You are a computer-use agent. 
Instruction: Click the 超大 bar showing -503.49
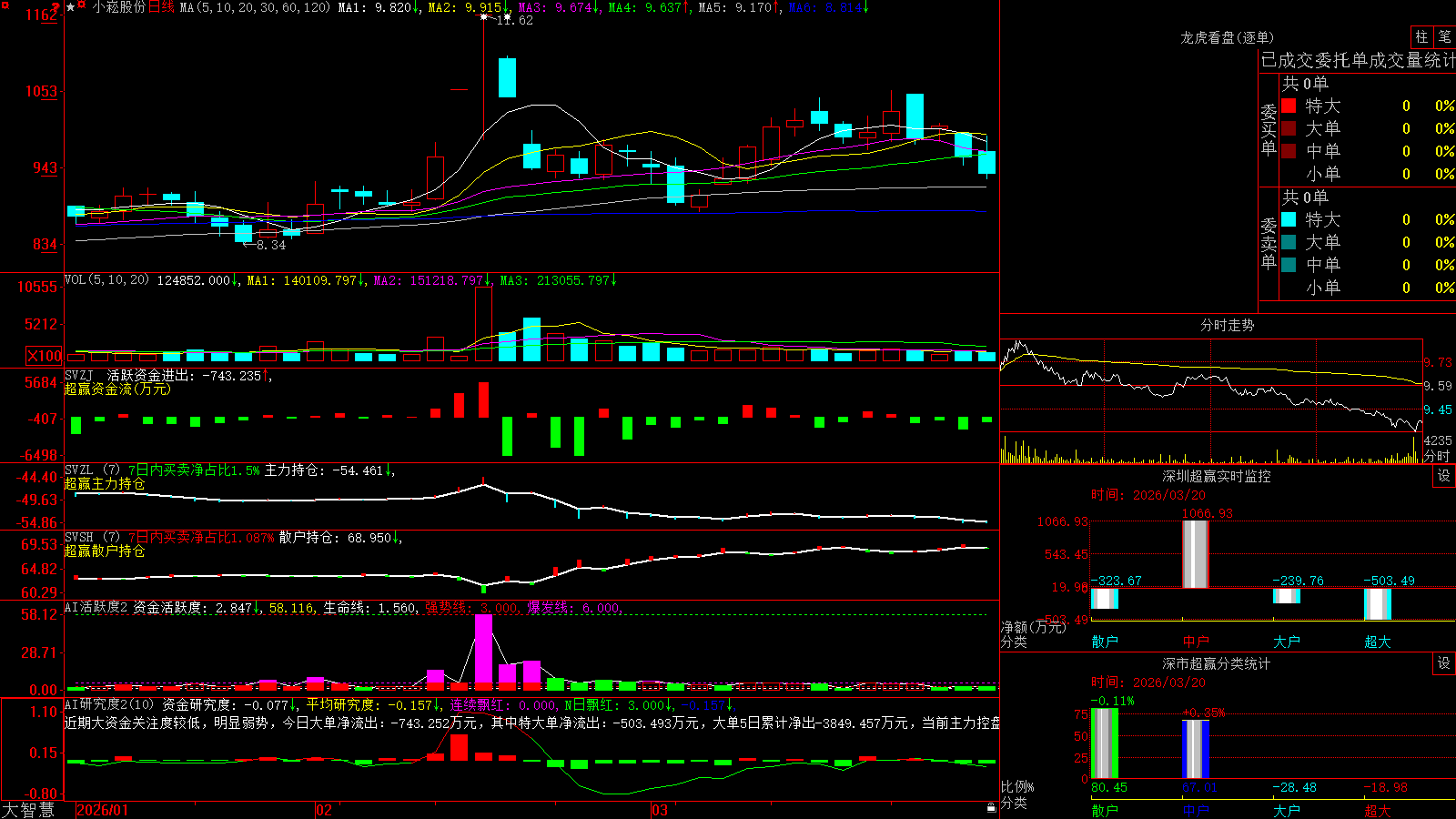[x=1377, y=604]
